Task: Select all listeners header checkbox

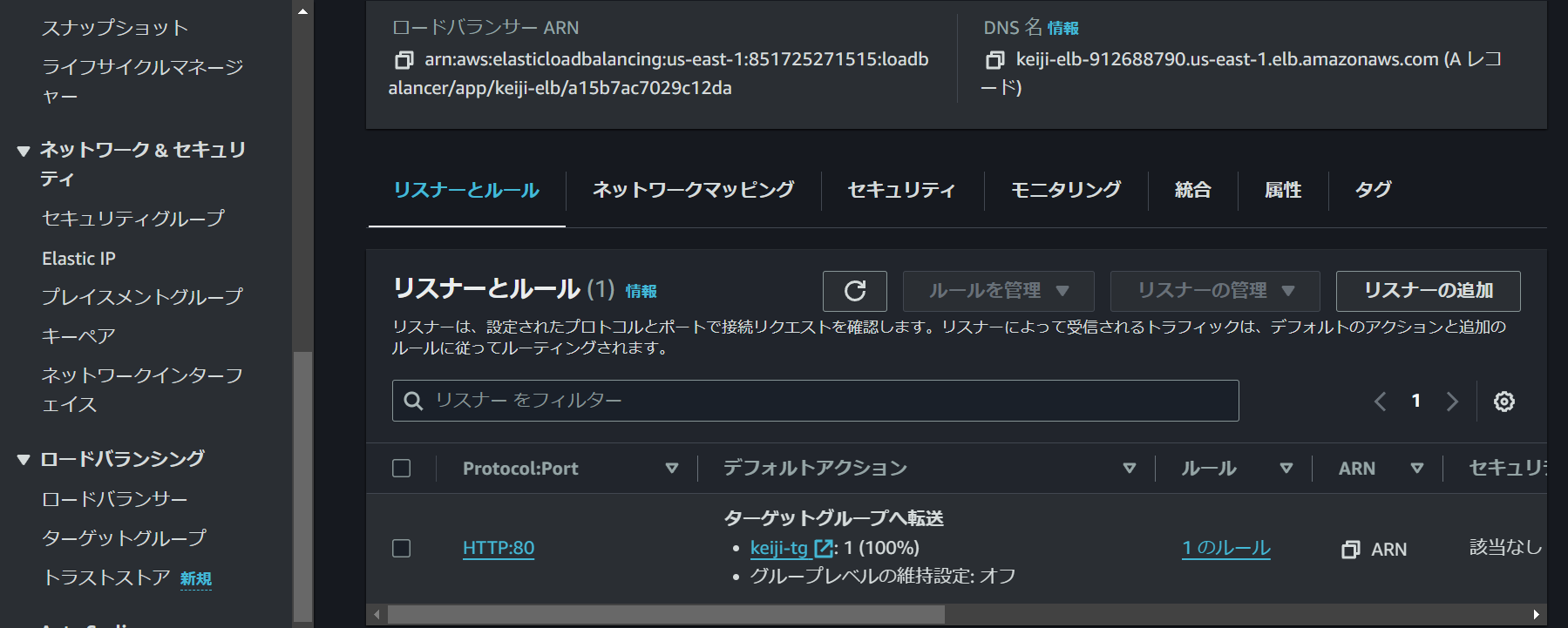Action: tap(402, 469)
